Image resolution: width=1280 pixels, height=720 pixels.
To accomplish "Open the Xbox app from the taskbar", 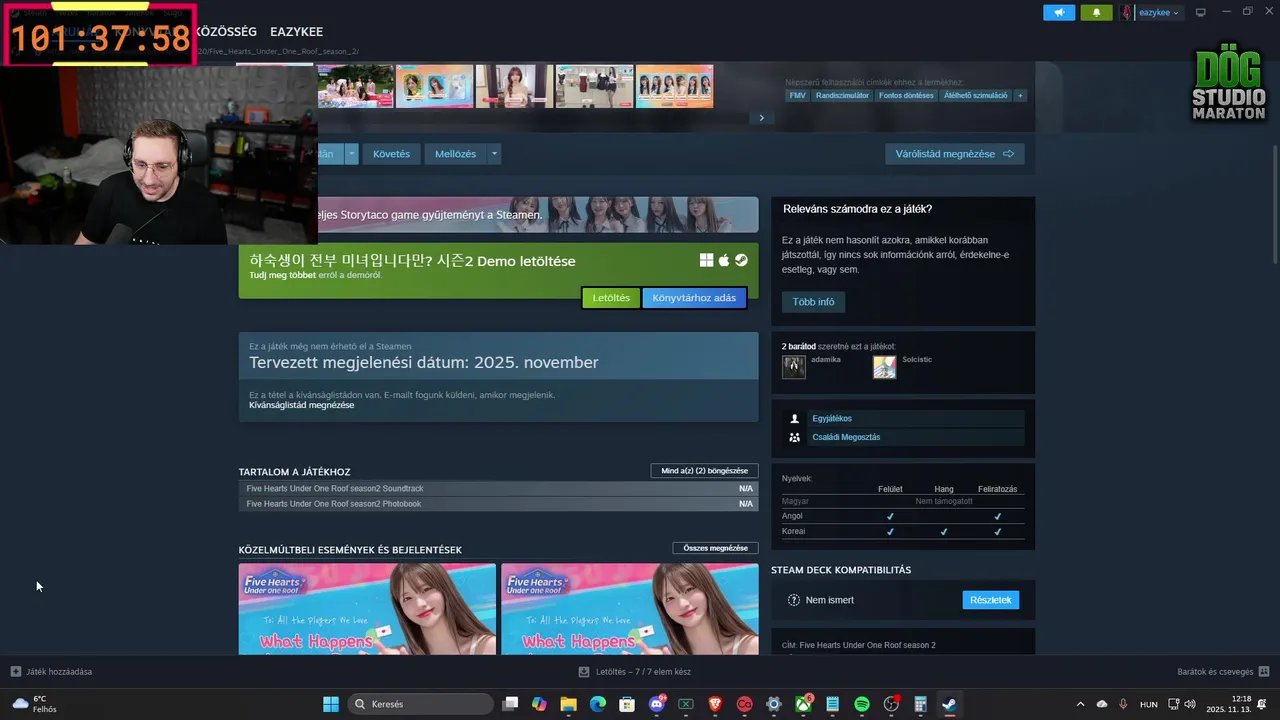I will (803, 704).
